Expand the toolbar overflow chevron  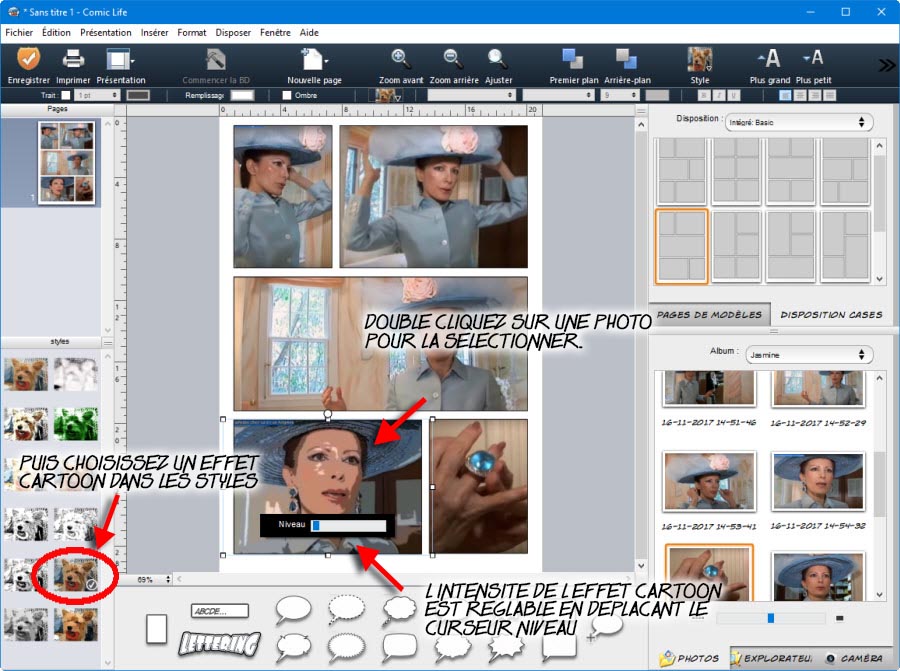click(x=886, y=65)
